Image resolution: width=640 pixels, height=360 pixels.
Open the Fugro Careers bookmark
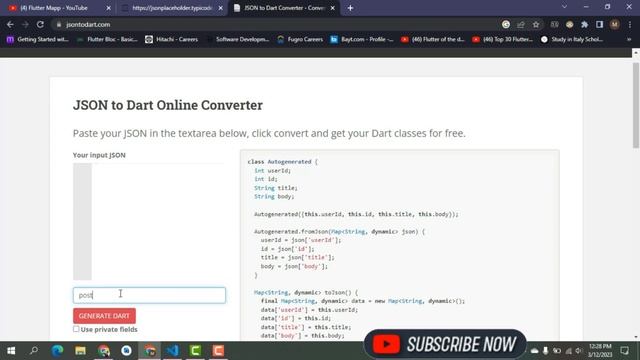[300, 40]
